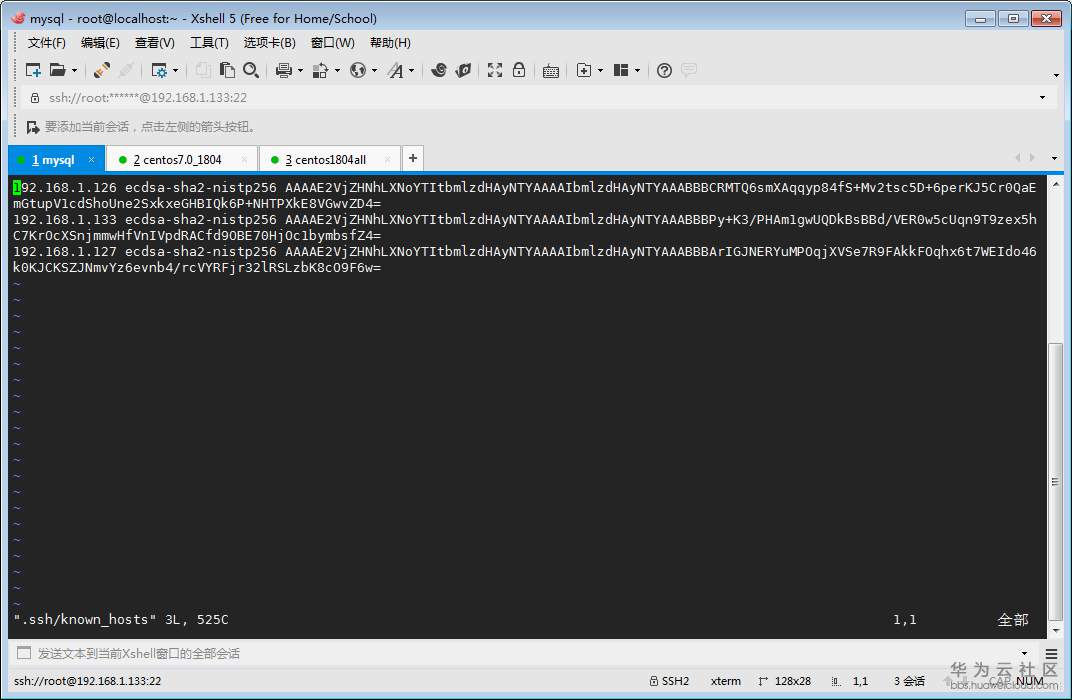Image resolution: width=1072 pixels, height=700 pixels.
Task: Expand layout dropdown arrow
Action: pyautogui.click(x=637, y=70)
